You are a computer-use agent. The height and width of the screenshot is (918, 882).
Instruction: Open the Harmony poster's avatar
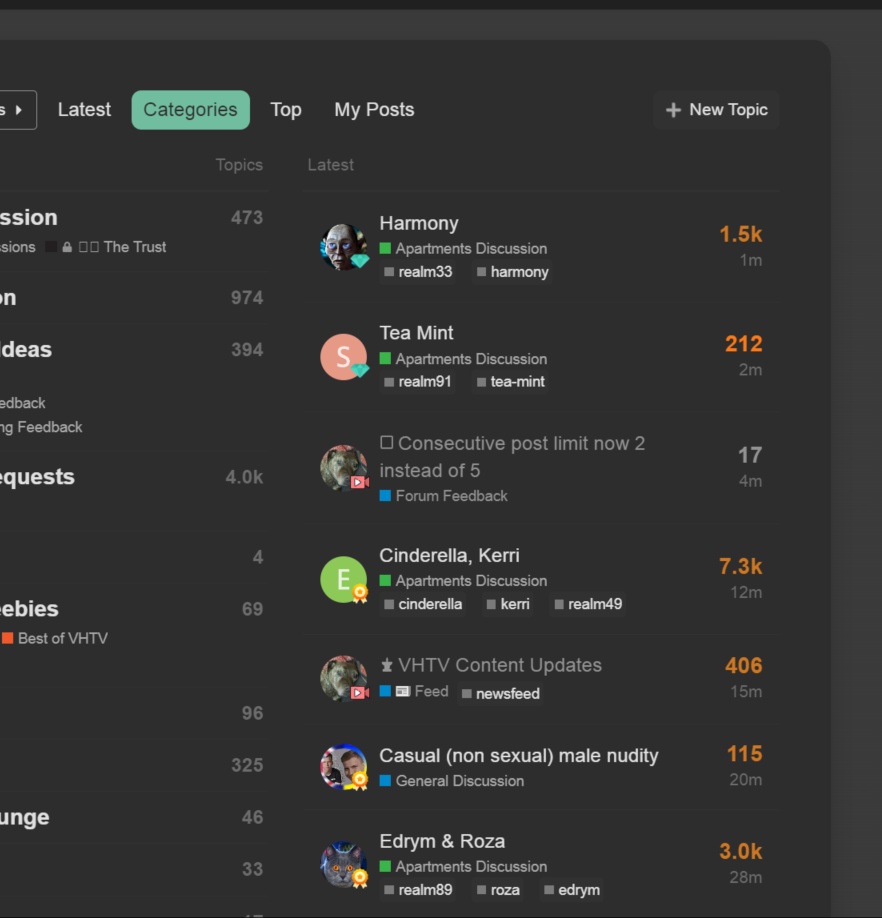[344, 246]
